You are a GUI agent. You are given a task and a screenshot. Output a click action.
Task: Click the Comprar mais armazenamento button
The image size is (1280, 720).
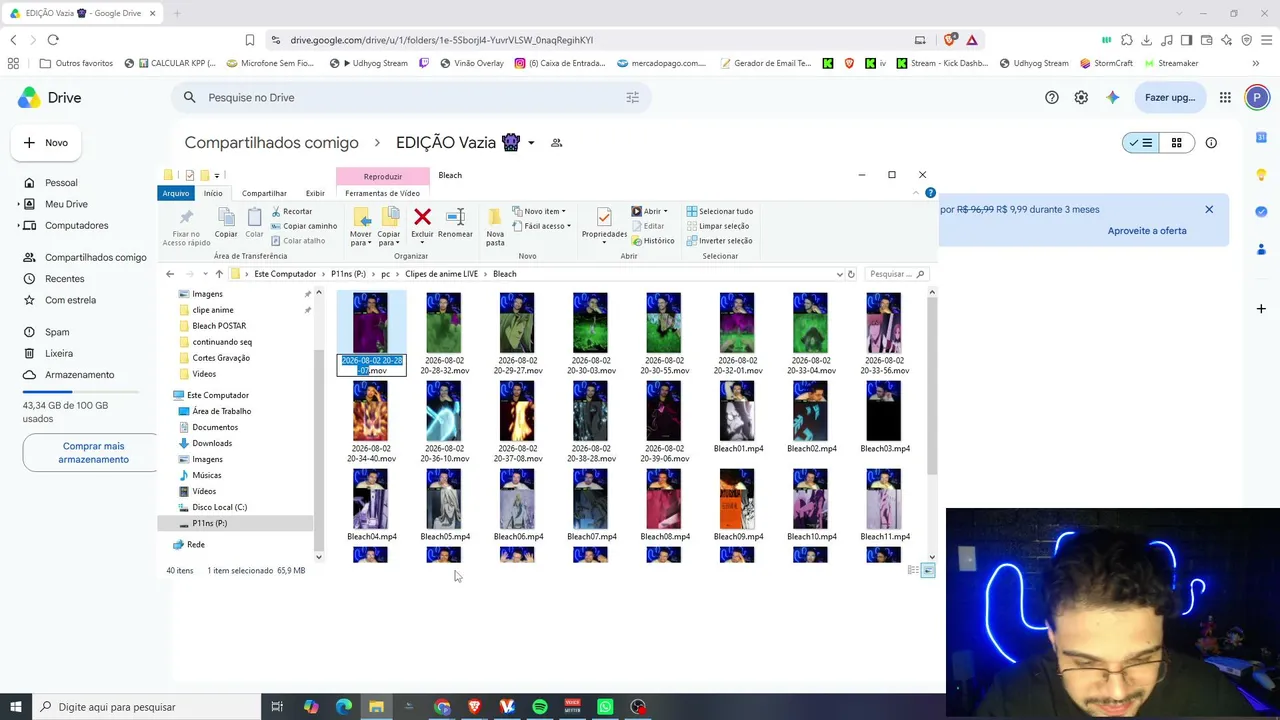(93, 453)
